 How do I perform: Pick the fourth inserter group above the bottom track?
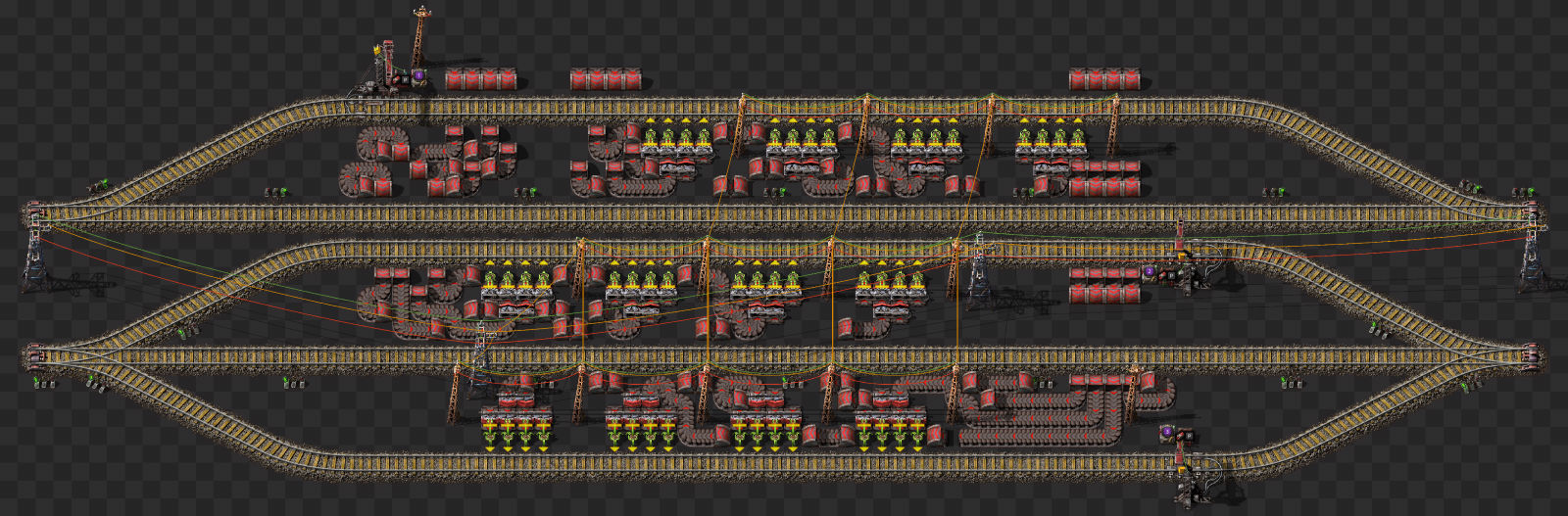tap(892, 431)
